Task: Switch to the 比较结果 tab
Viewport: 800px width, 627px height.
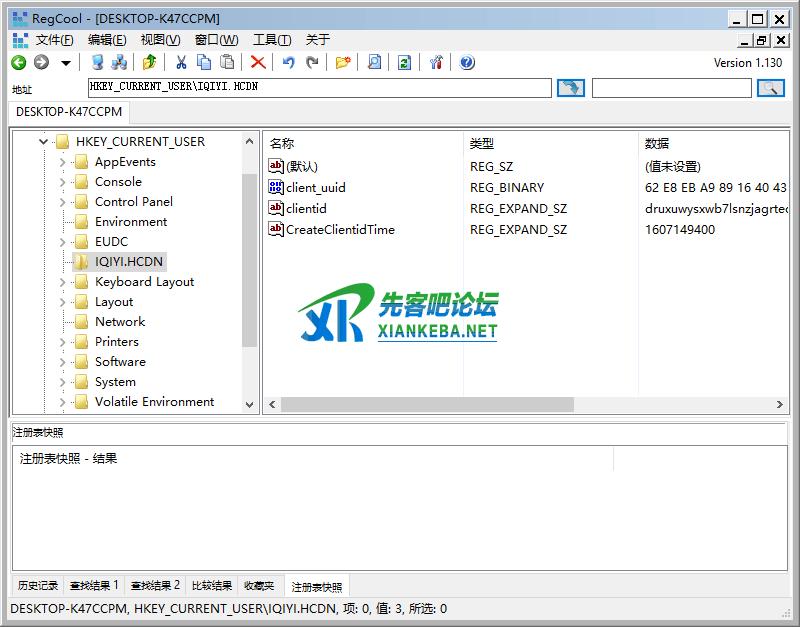Action: 212,586
